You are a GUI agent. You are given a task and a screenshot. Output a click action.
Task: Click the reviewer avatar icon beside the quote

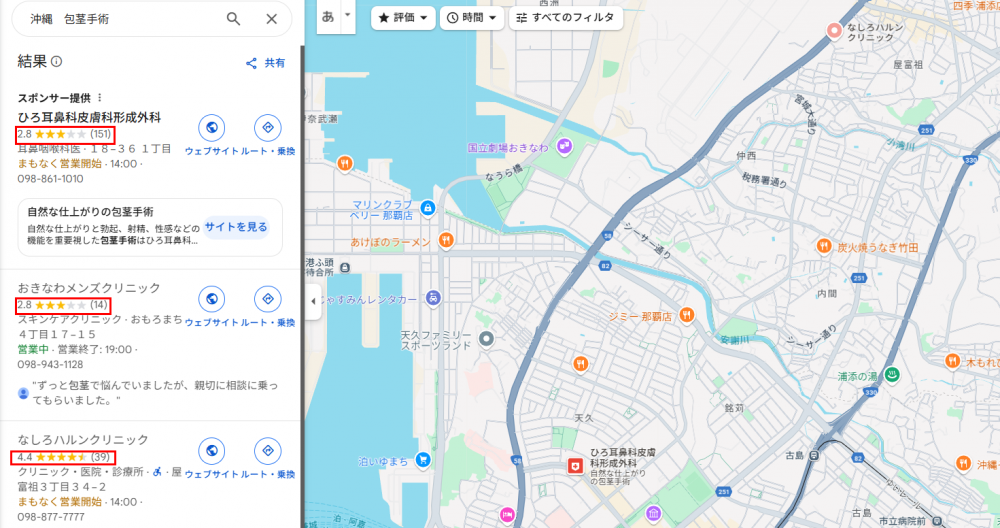point(24,393)
